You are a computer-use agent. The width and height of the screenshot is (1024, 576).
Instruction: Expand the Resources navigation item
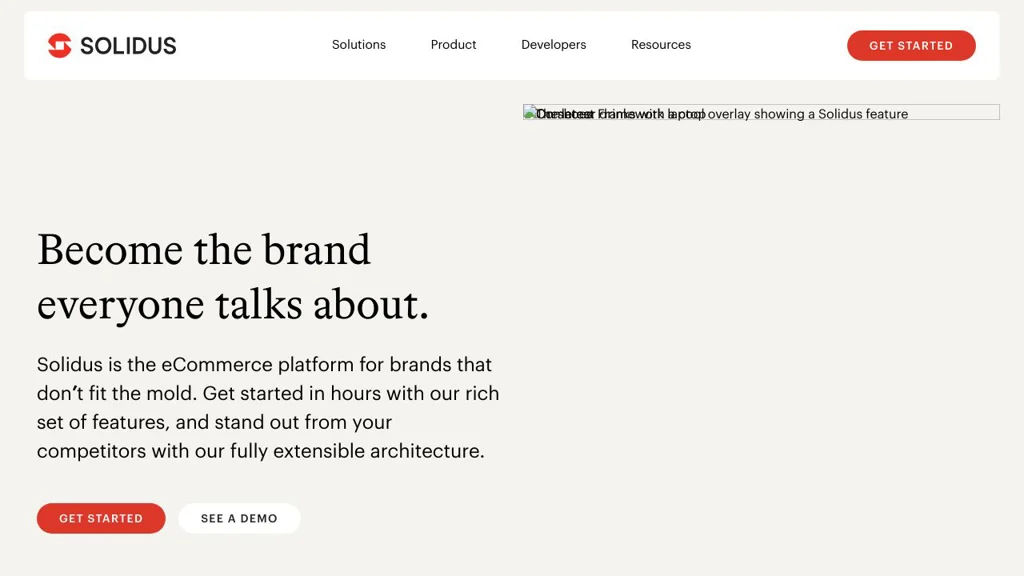coord(661,45)
